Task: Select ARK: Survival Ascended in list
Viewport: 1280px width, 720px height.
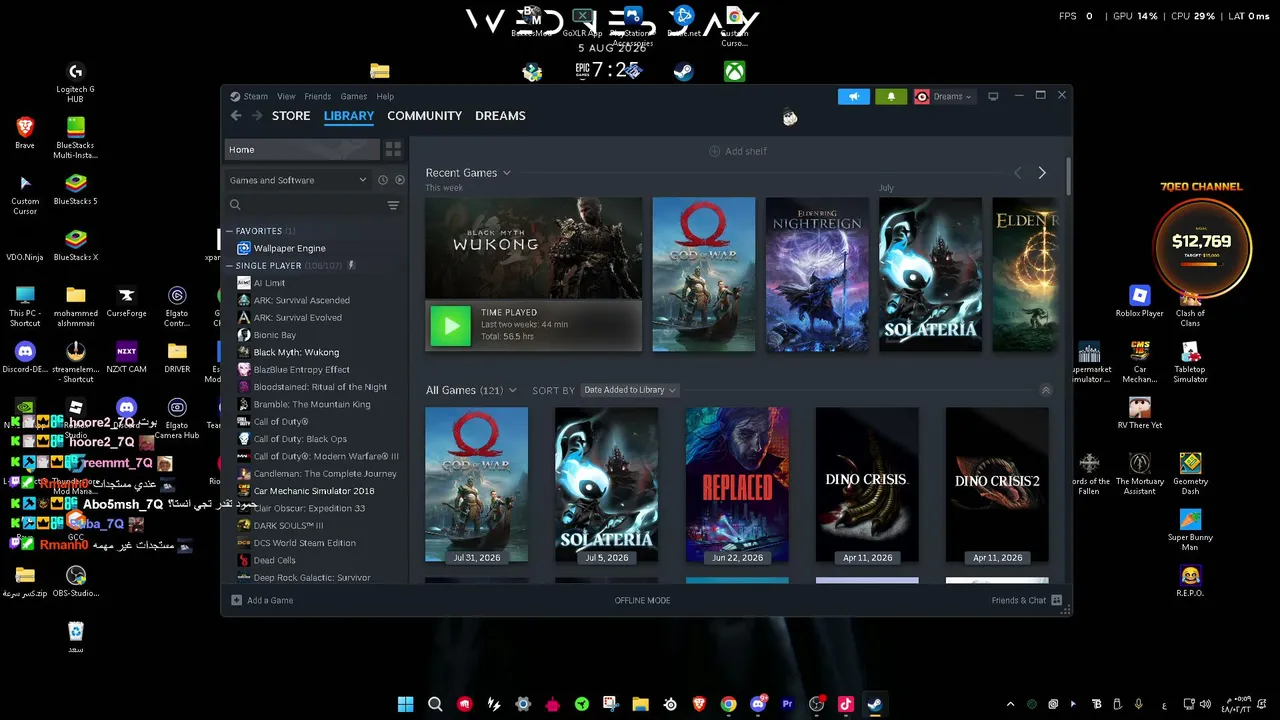Action: click(x=301, y=300)
